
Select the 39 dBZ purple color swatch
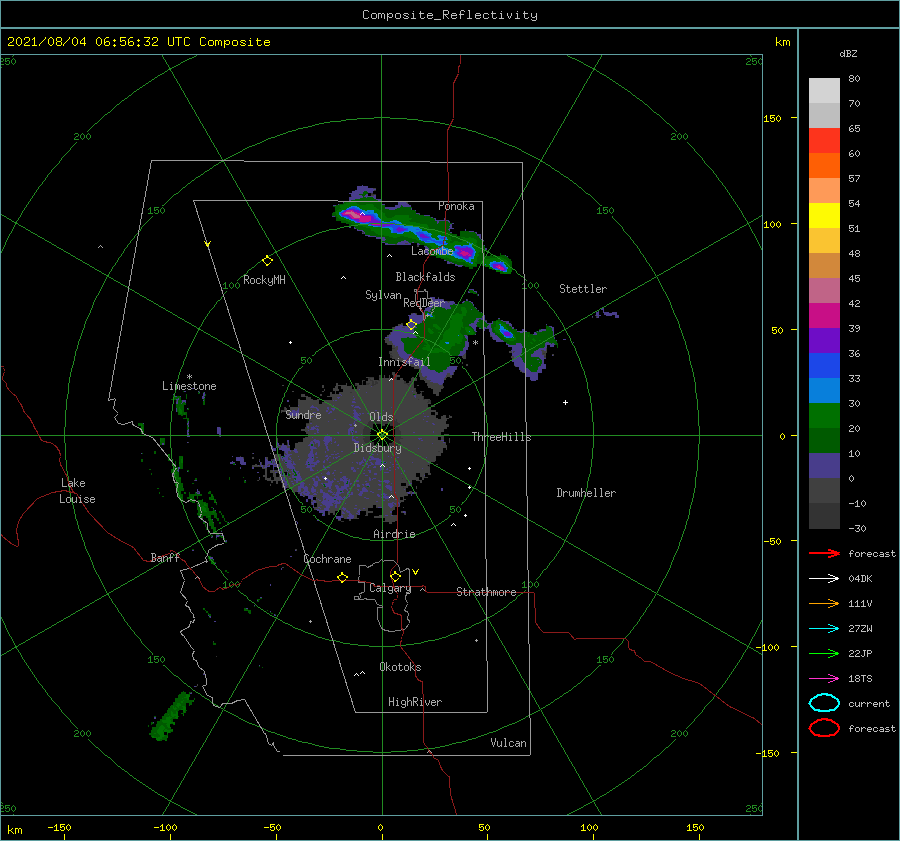tap(824, 340)
